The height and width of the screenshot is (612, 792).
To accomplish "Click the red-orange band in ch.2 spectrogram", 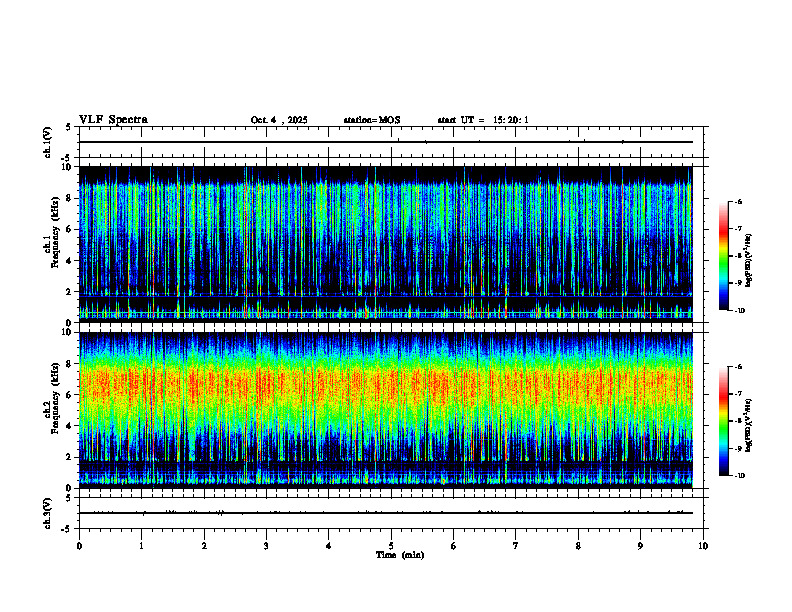I will tap(386, 386).
